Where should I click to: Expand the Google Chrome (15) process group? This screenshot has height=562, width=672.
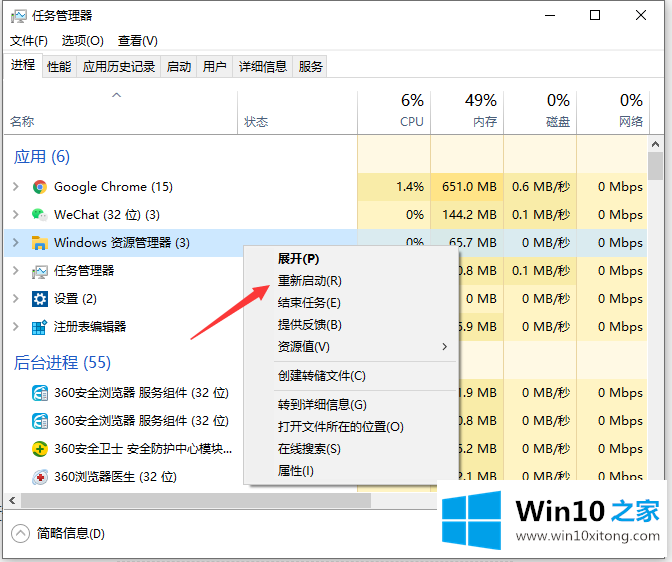click(16, 187)
